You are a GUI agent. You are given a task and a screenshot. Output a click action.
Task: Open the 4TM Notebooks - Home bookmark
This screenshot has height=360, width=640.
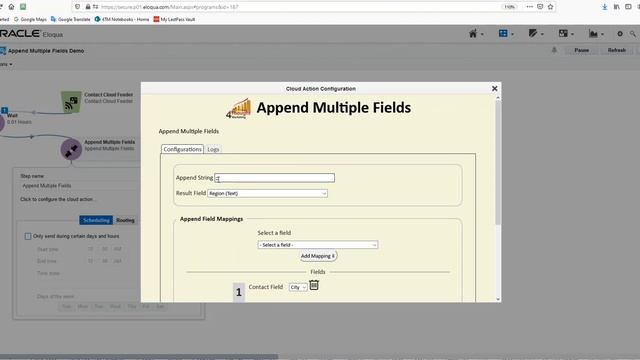pyautogui.click(x=122, y=19)
